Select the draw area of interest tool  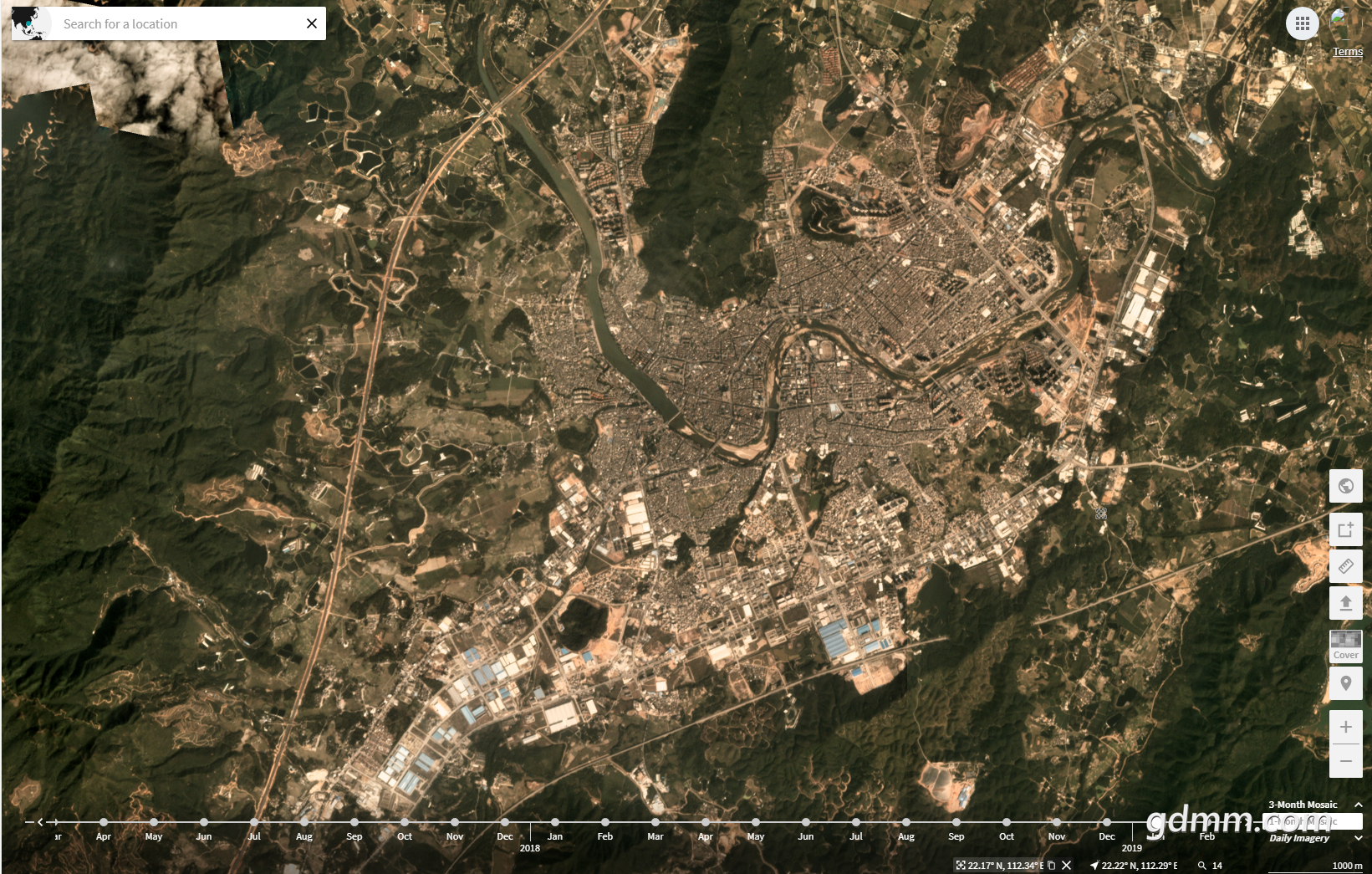pyautogui.click(x=1345, y=529)
